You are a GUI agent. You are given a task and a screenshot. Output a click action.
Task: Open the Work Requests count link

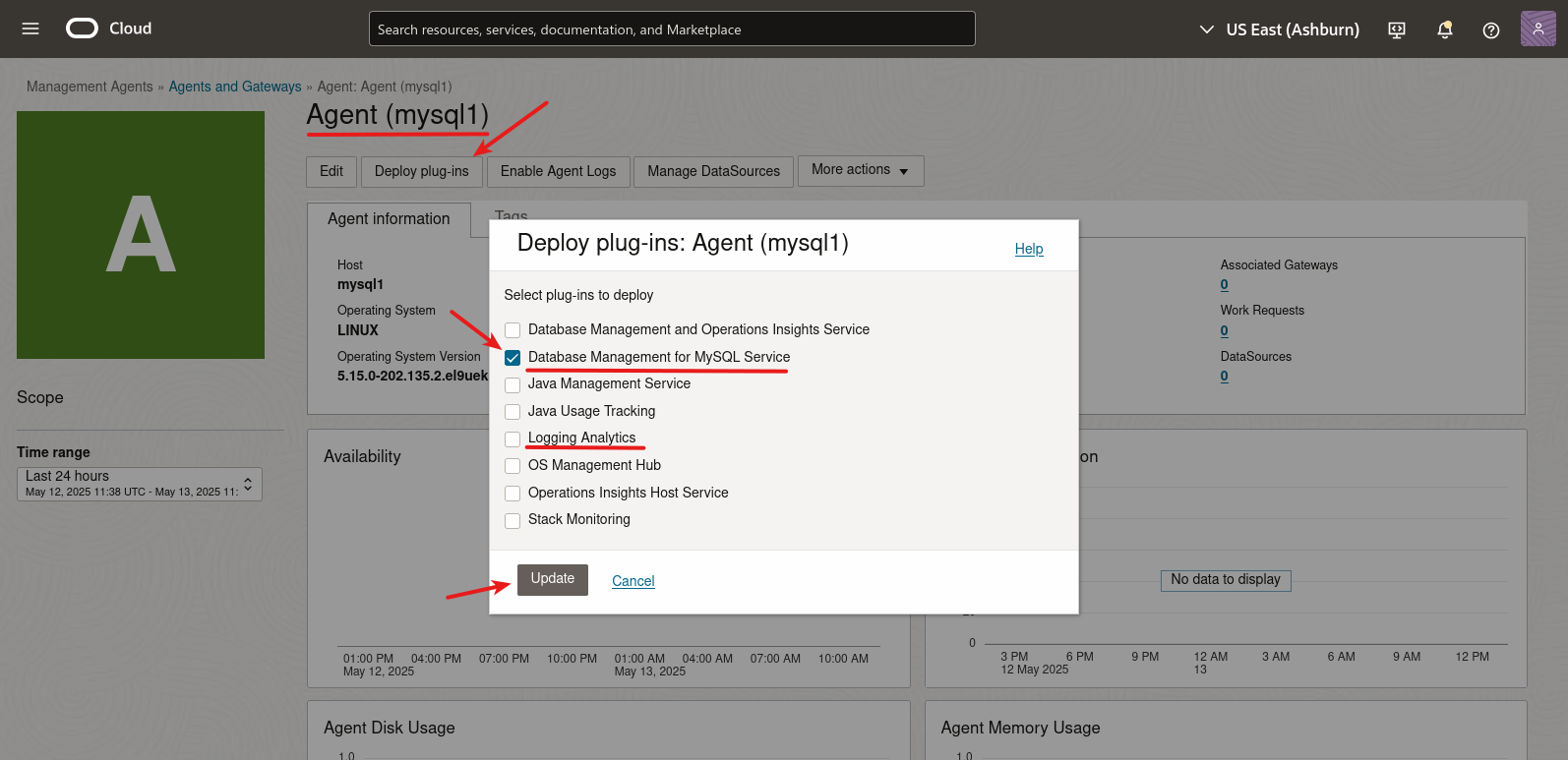[1225, 330]
